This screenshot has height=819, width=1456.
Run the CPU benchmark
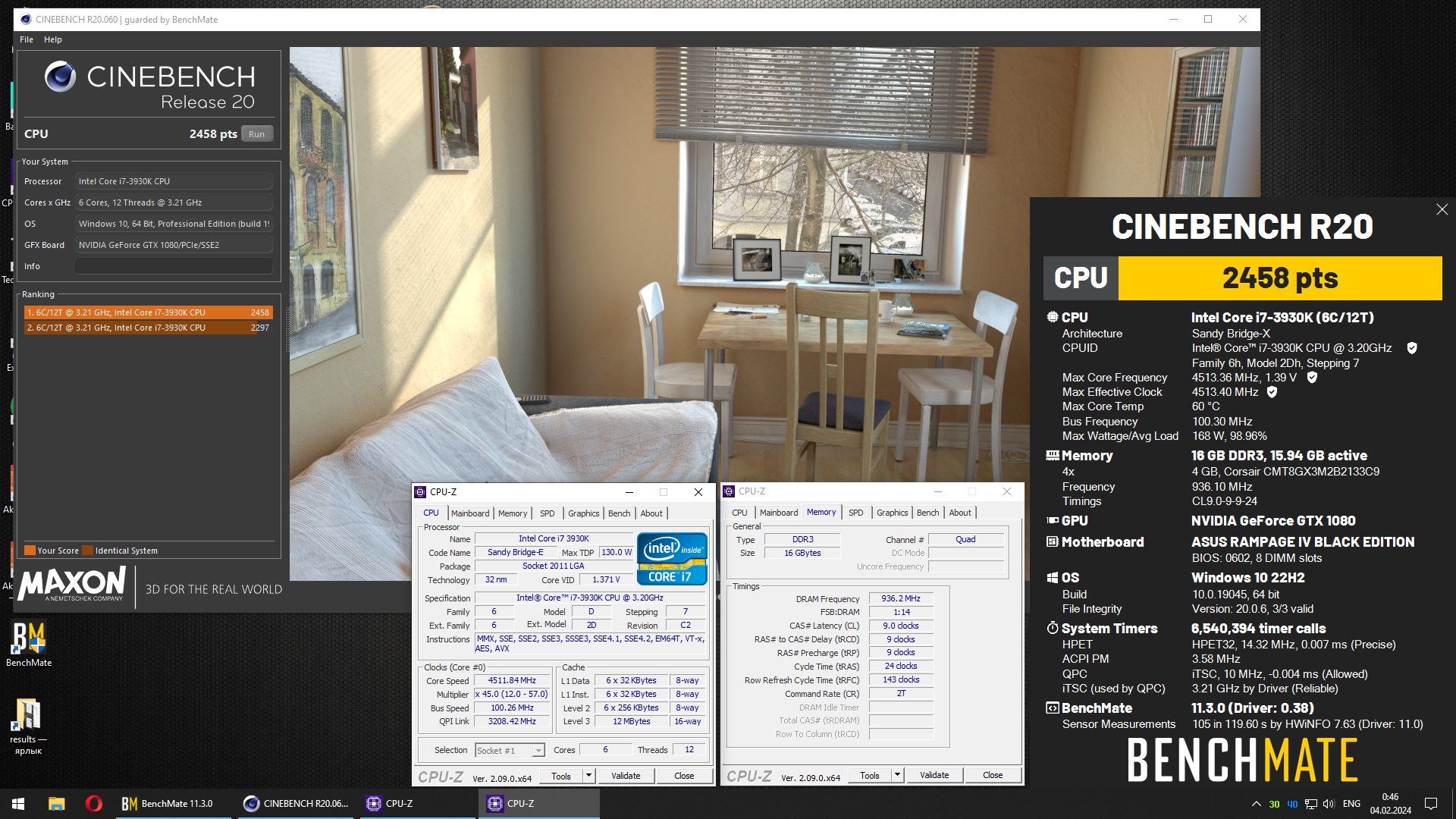257,134
